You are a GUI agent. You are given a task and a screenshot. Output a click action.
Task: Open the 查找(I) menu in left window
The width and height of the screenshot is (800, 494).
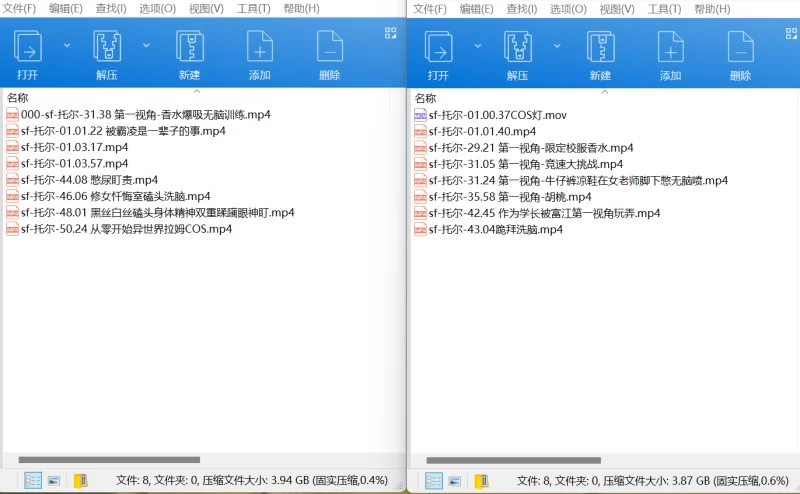(x=111, y=9)
